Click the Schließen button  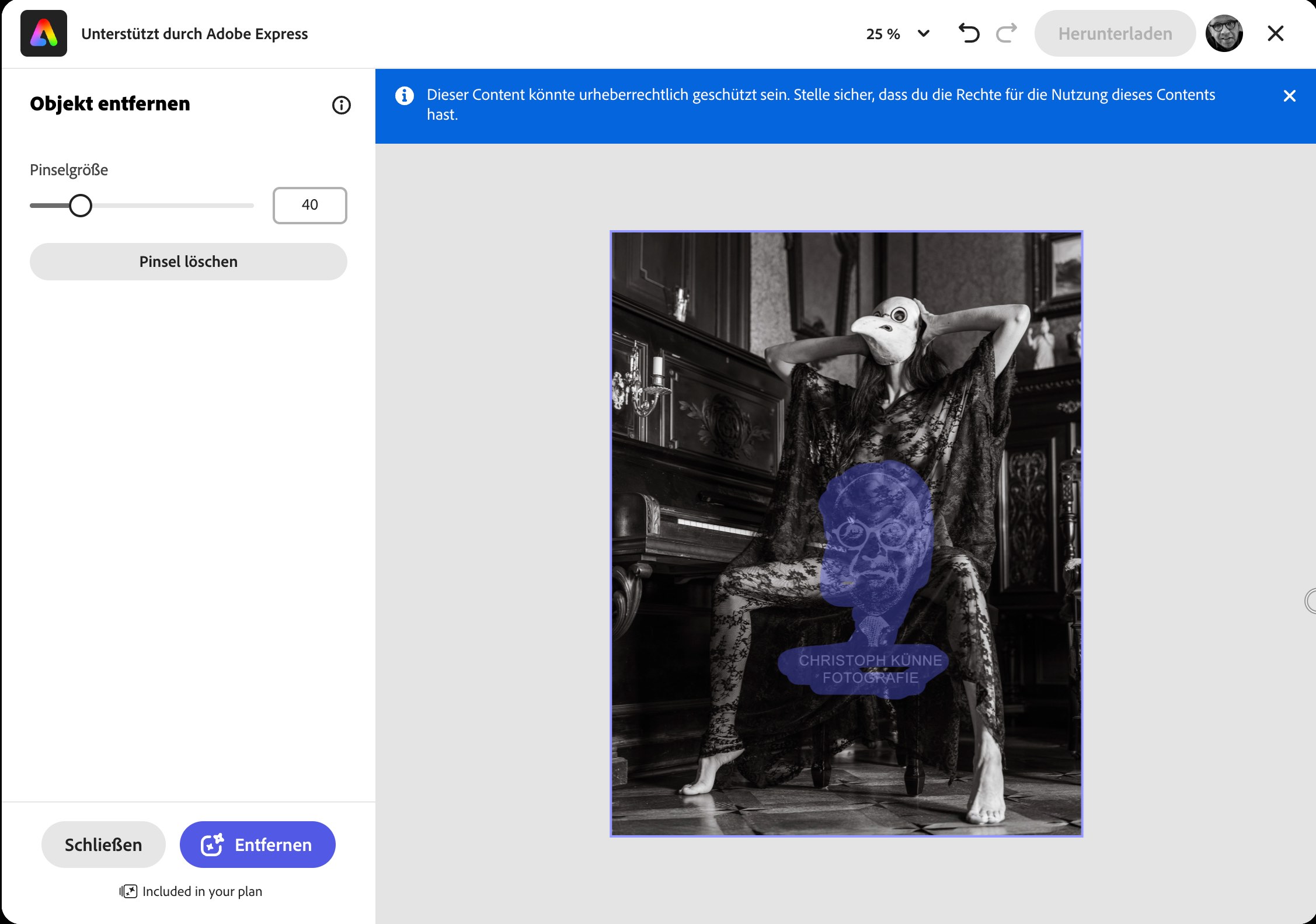pyautogui.click(x=103, y=845)
